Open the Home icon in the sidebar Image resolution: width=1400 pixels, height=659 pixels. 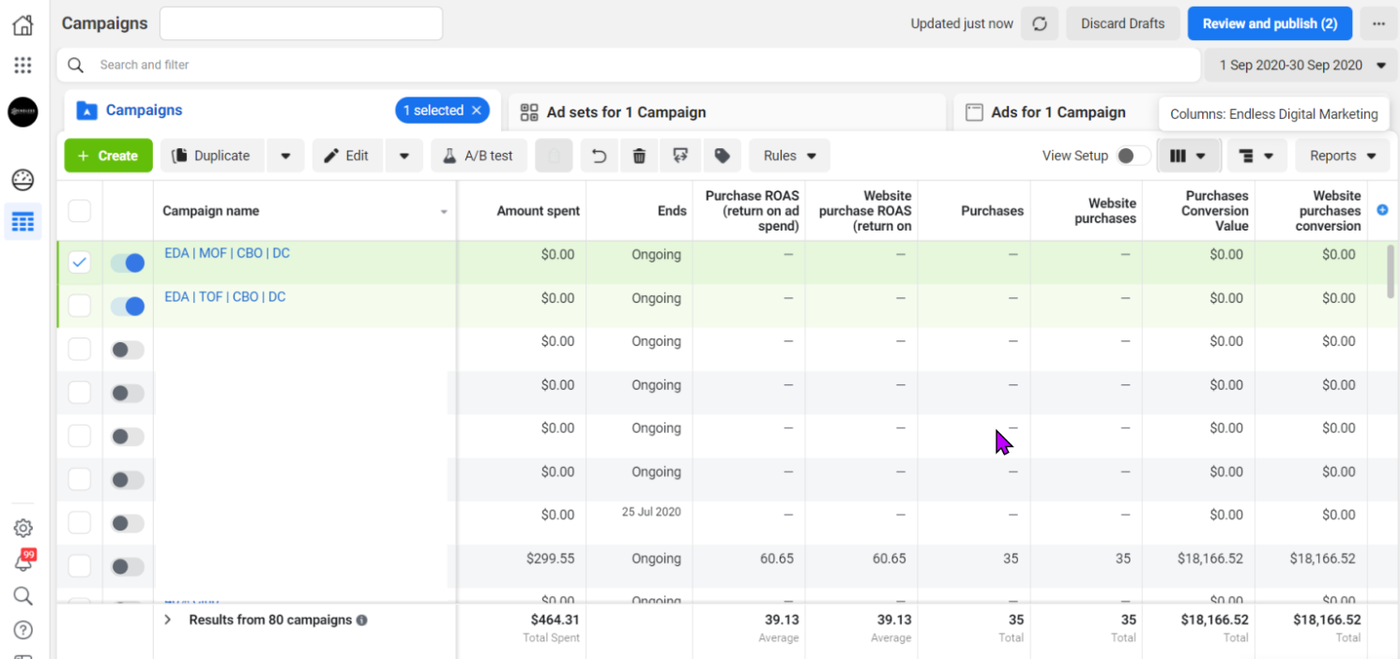(x=22, y=25)
